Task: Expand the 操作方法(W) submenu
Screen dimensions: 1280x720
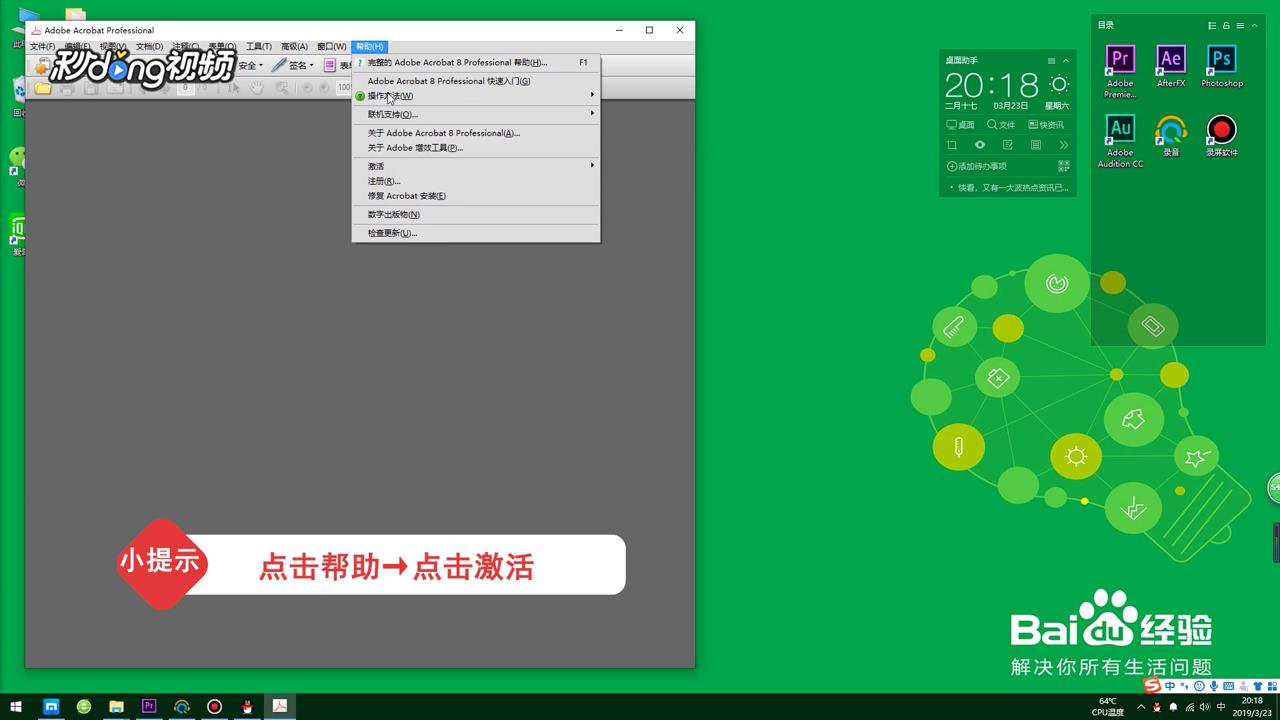Action: (476, 96)
